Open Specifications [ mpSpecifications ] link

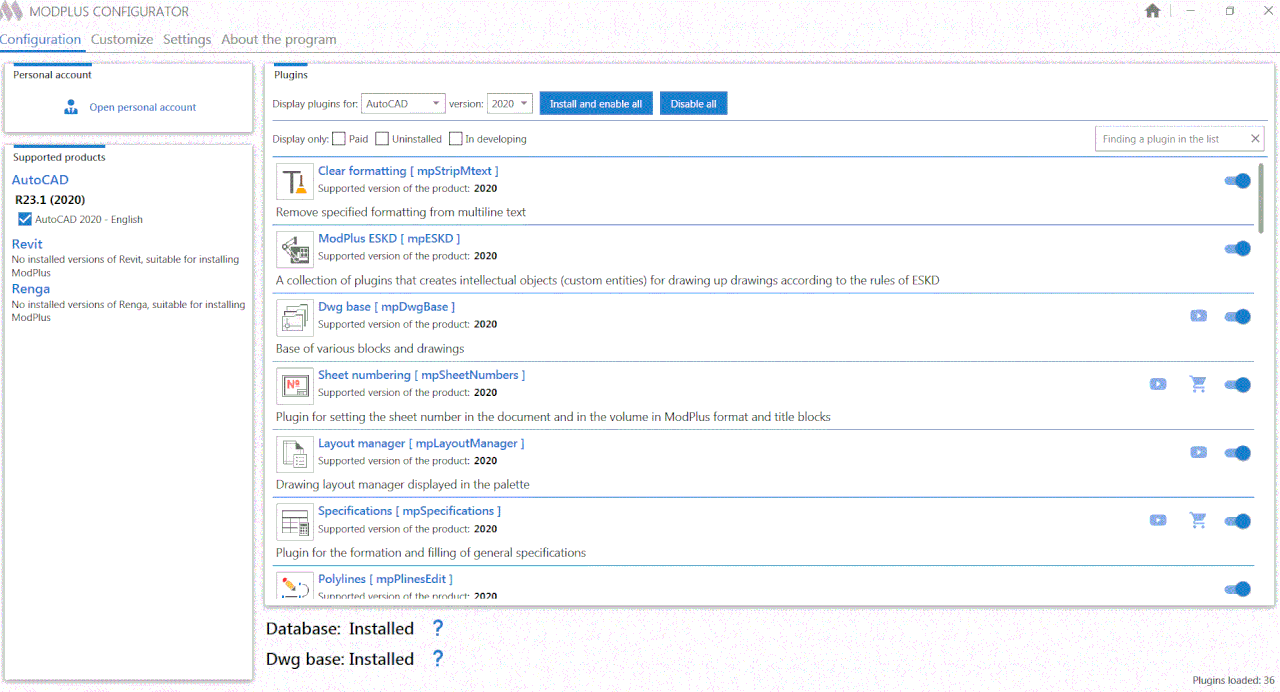[x=409, y=511]
